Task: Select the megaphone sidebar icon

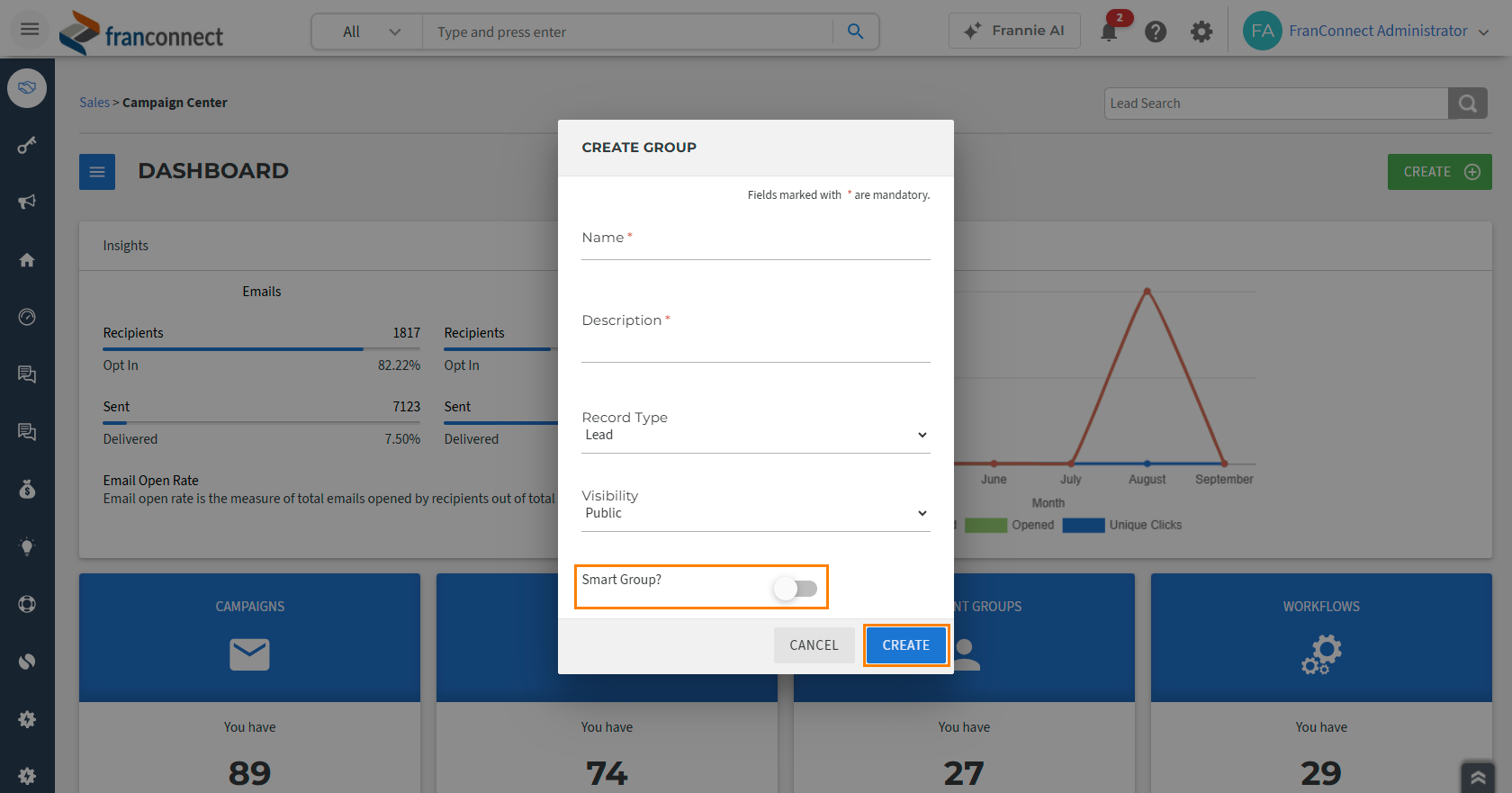Action: 27,202
